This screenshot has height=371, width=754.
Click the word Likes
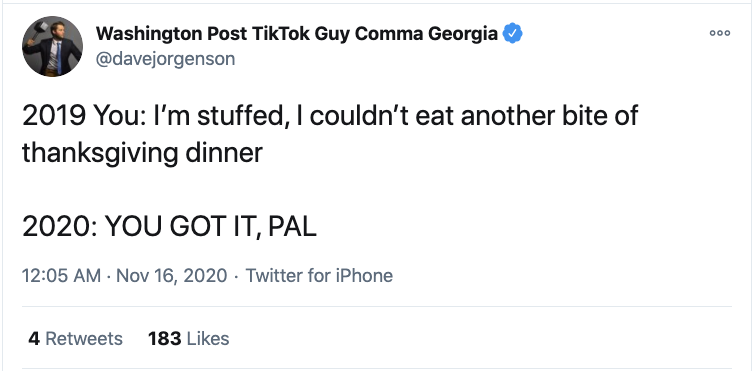(208, 339)
